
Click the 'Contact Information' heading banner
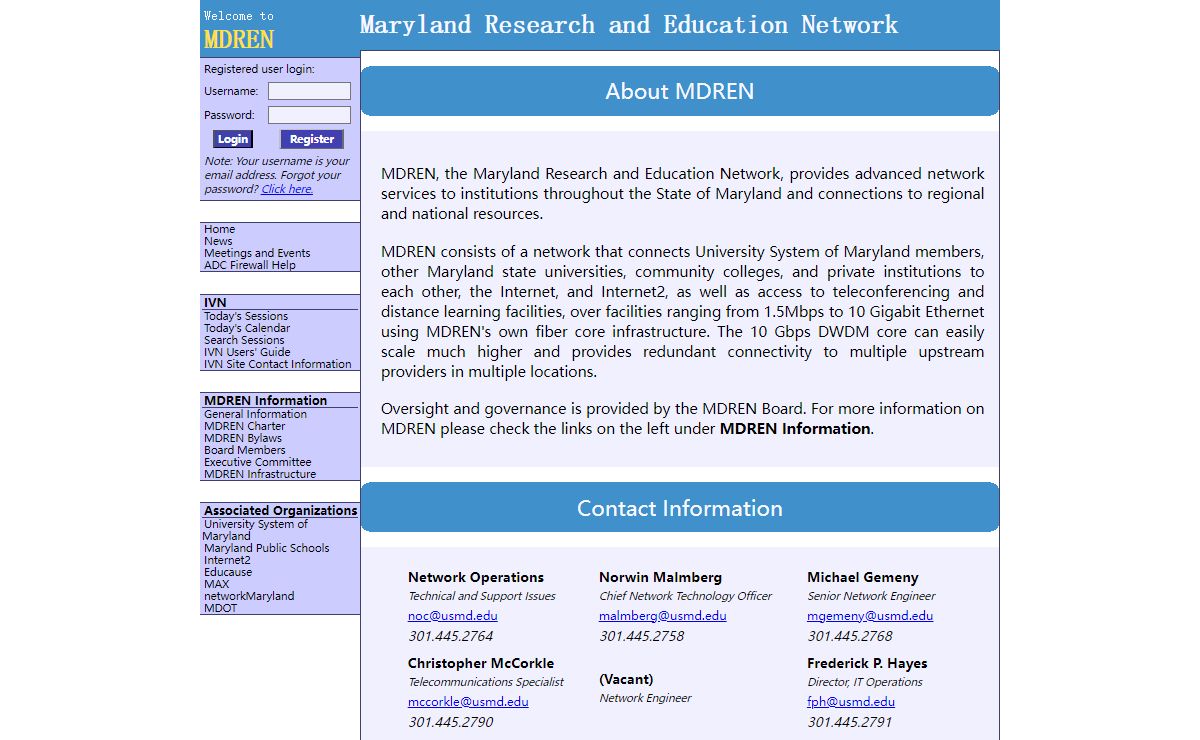point(680,508)
